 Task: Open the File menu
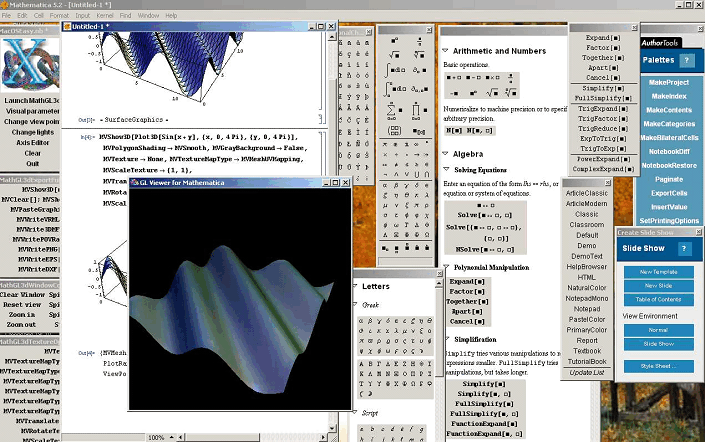tap(6, 15)
